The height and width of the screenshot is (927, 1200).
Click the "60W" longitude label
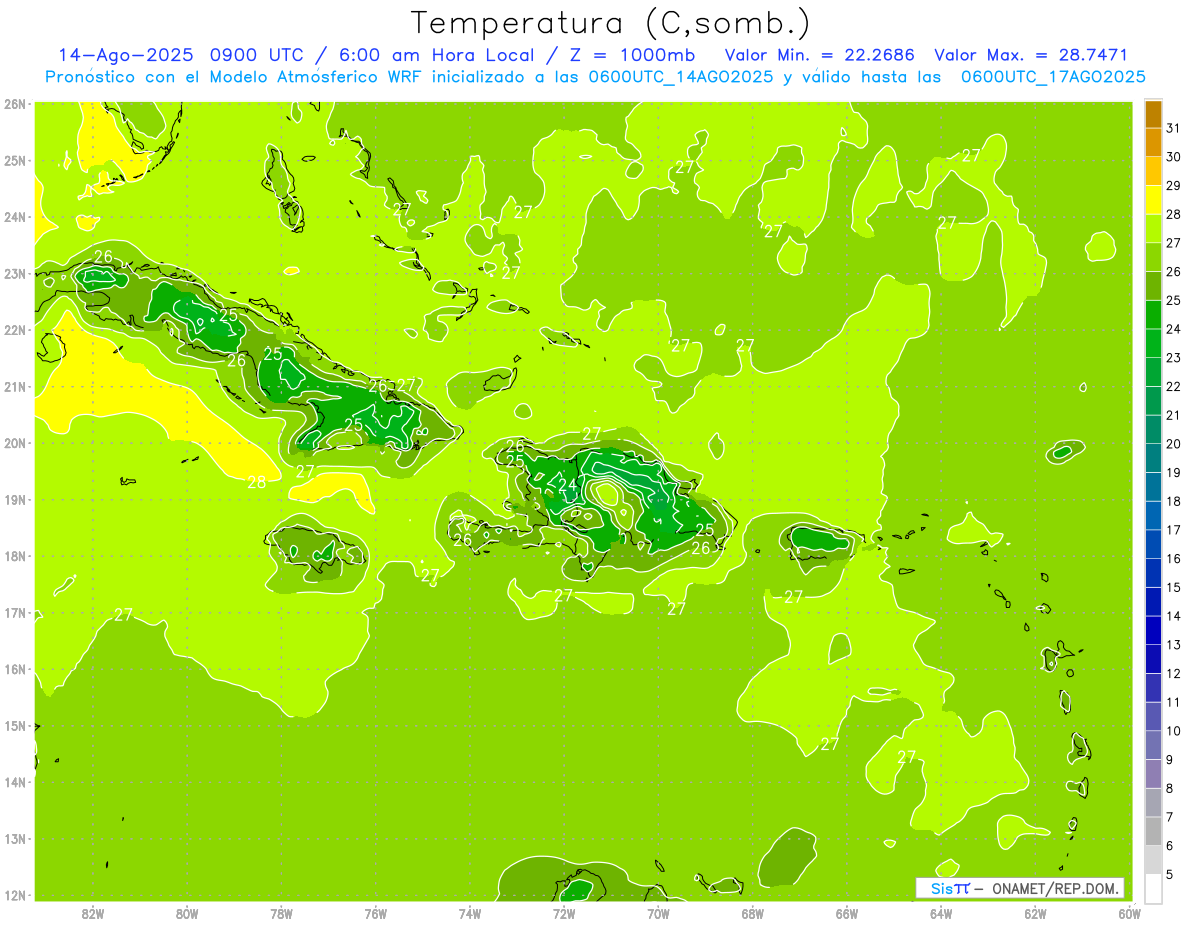click(1129, 913)
